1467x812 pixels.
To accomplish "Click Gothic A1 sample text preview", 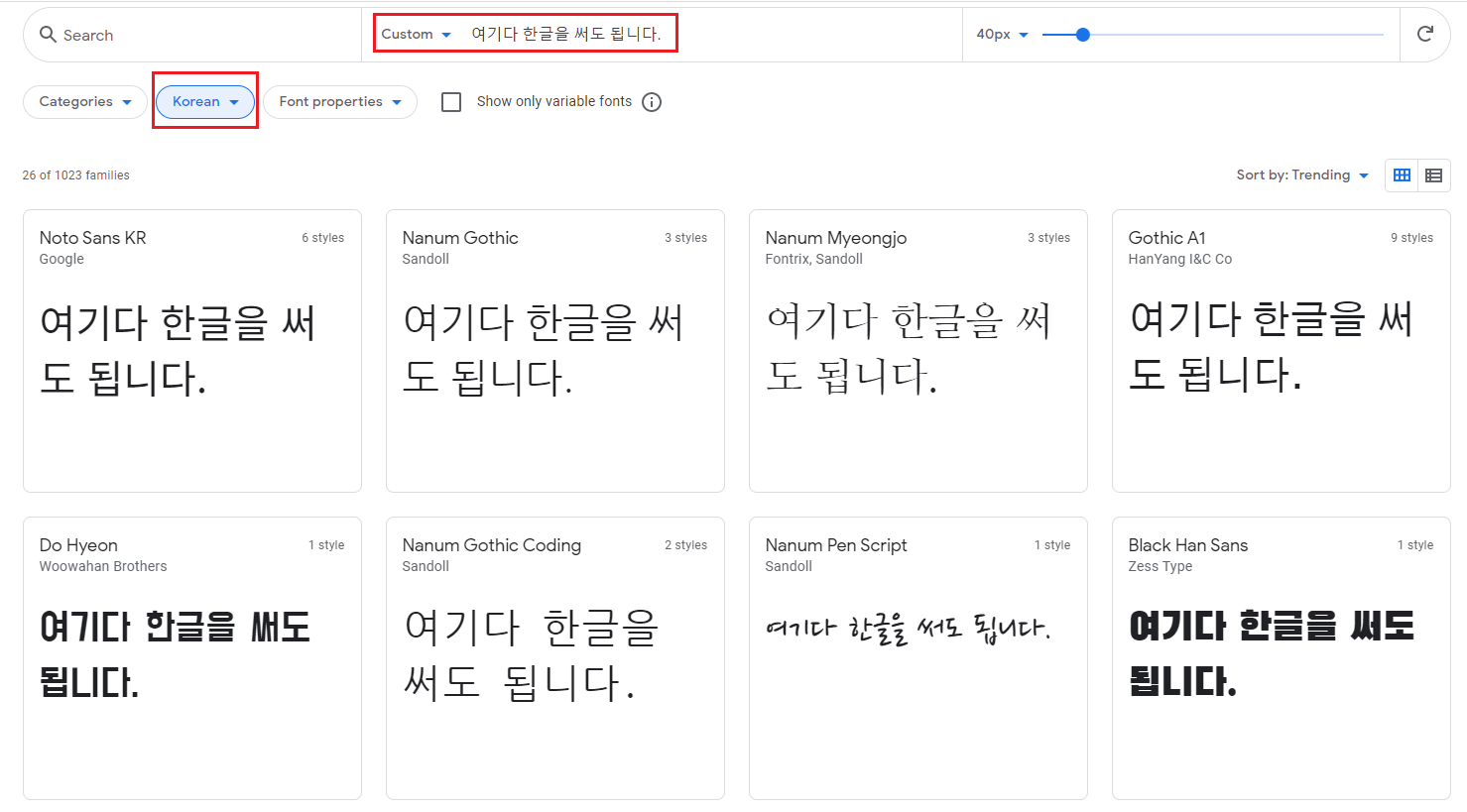I will 1271,347.
